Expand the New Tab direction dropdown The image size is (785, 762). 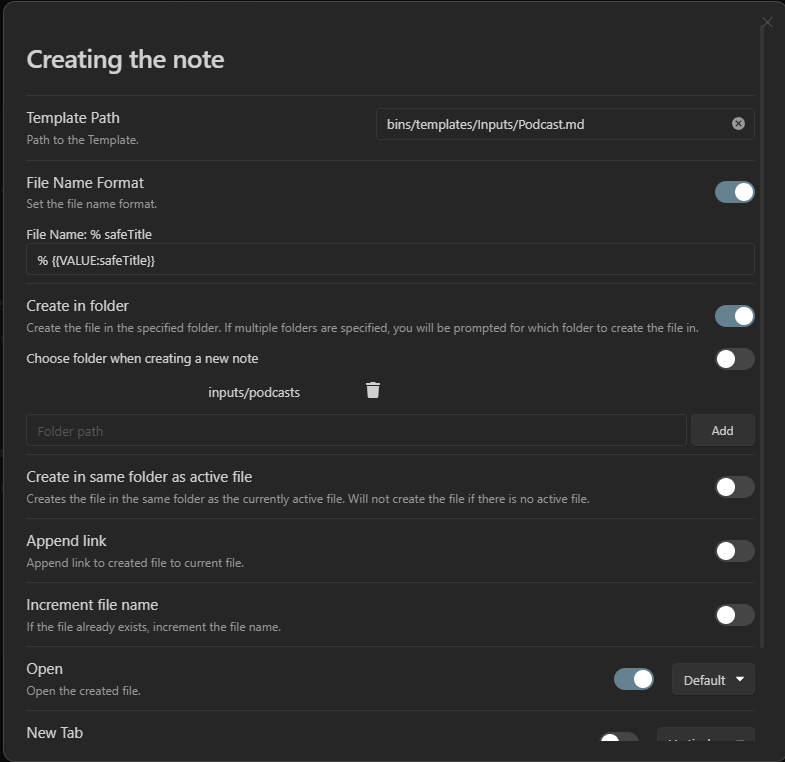point(705,742)
